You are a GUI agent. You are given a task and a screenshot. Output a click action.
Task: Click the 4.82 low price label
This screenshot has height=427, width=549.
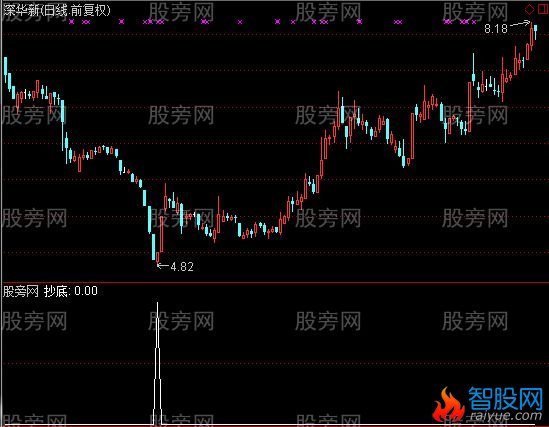point(182,267)
